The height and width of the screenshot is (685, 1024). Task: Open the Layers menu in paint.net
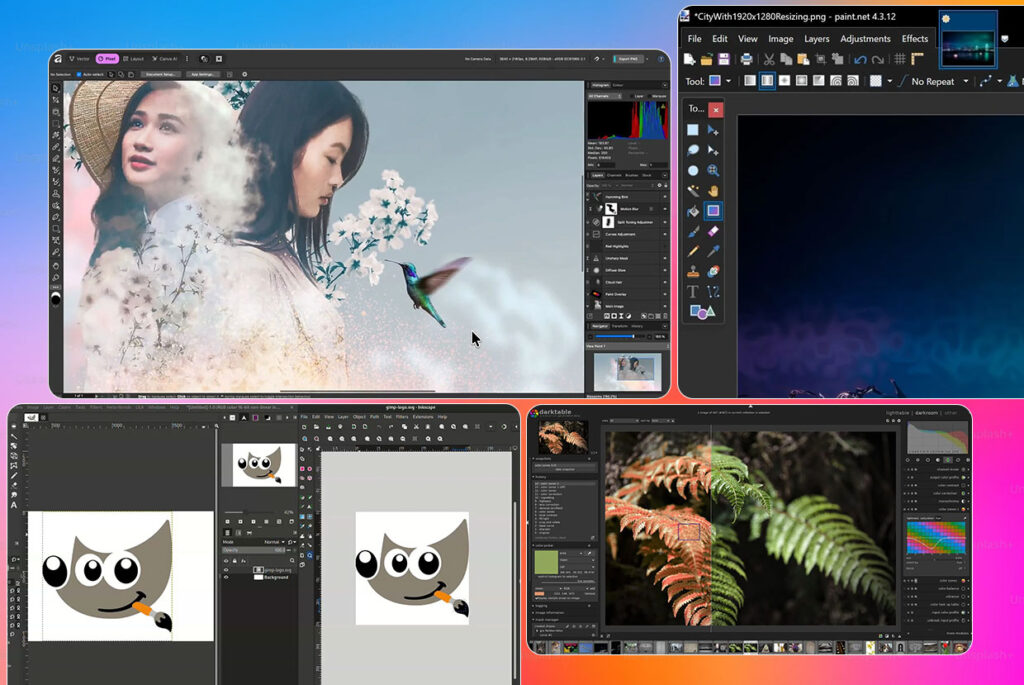click(x=816, y=39)
